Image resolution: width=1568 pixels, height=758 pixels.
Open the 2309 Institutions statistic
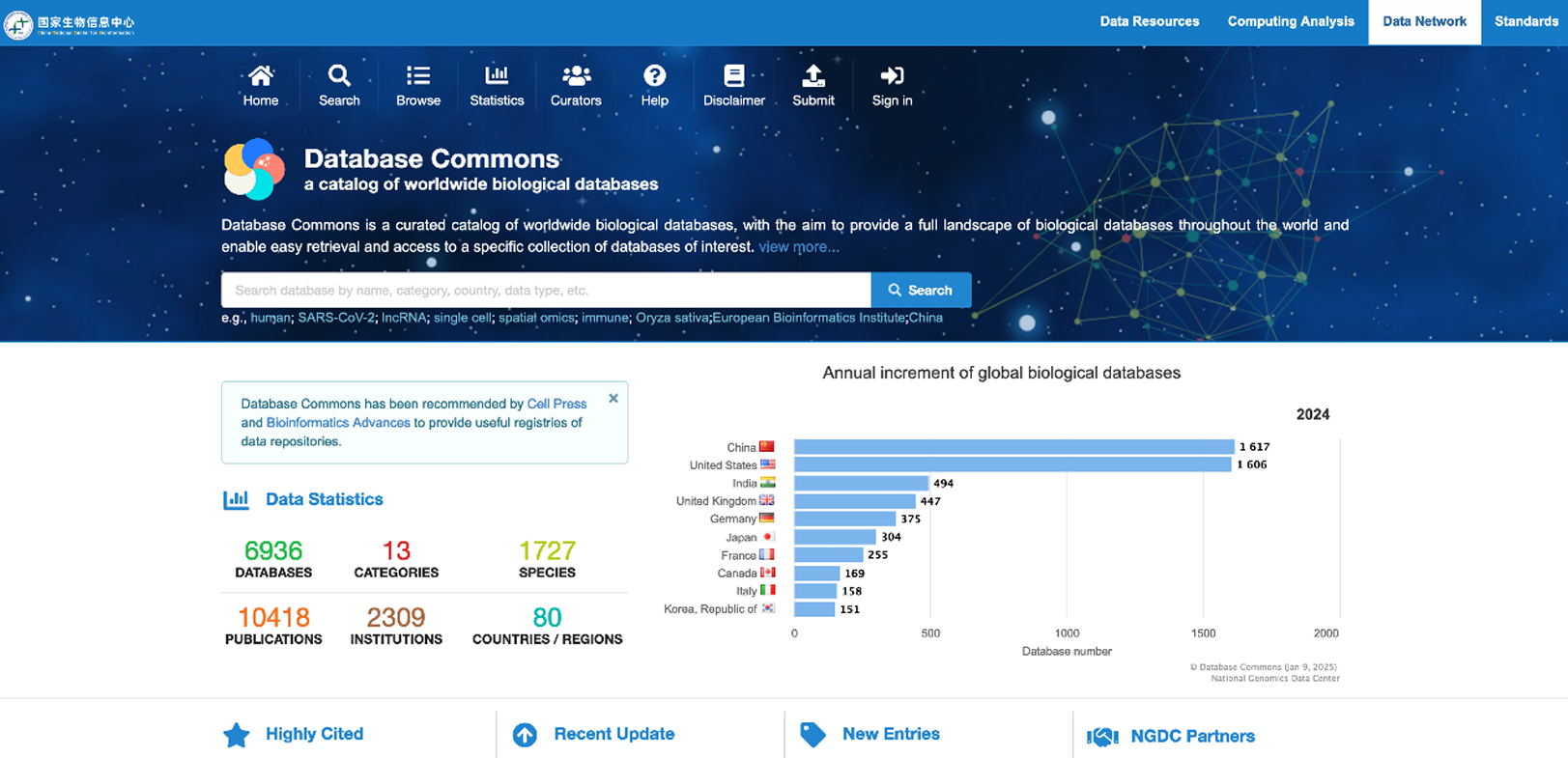[396, 626]
